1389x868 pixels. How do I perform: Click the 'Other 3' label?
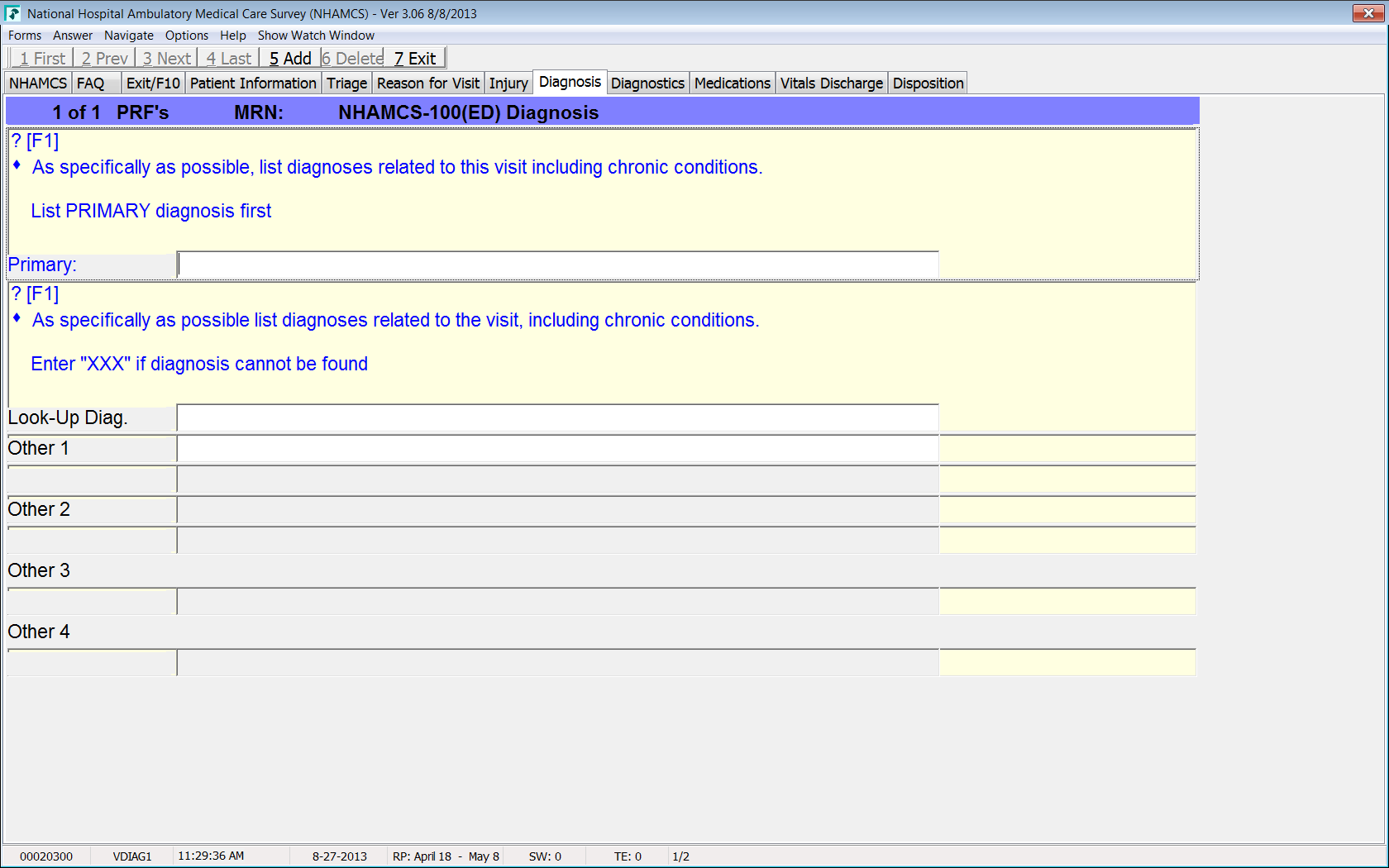coord(39,570)
